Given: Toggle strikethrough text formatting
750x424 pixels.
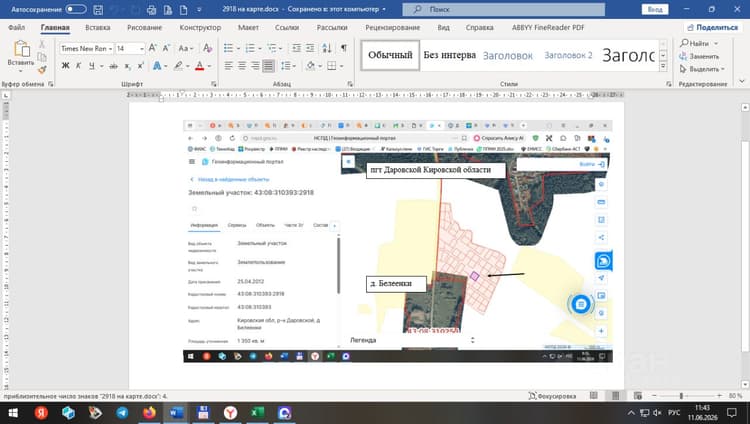Looking at the screenshot, I should point(113,66).
